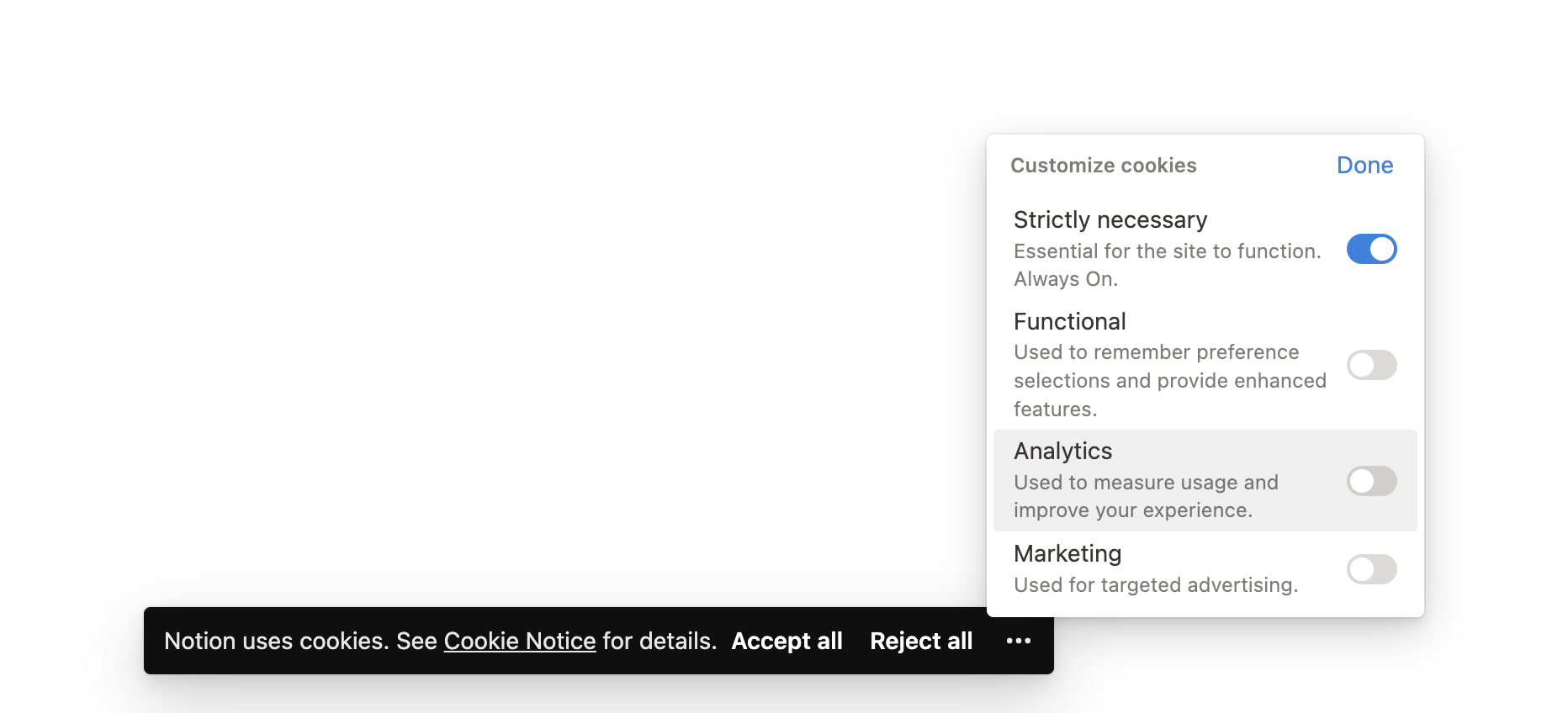This screenshot has height=713, width=1568.
Task: Select the Analytics category title
Action: click(1062, 451)
